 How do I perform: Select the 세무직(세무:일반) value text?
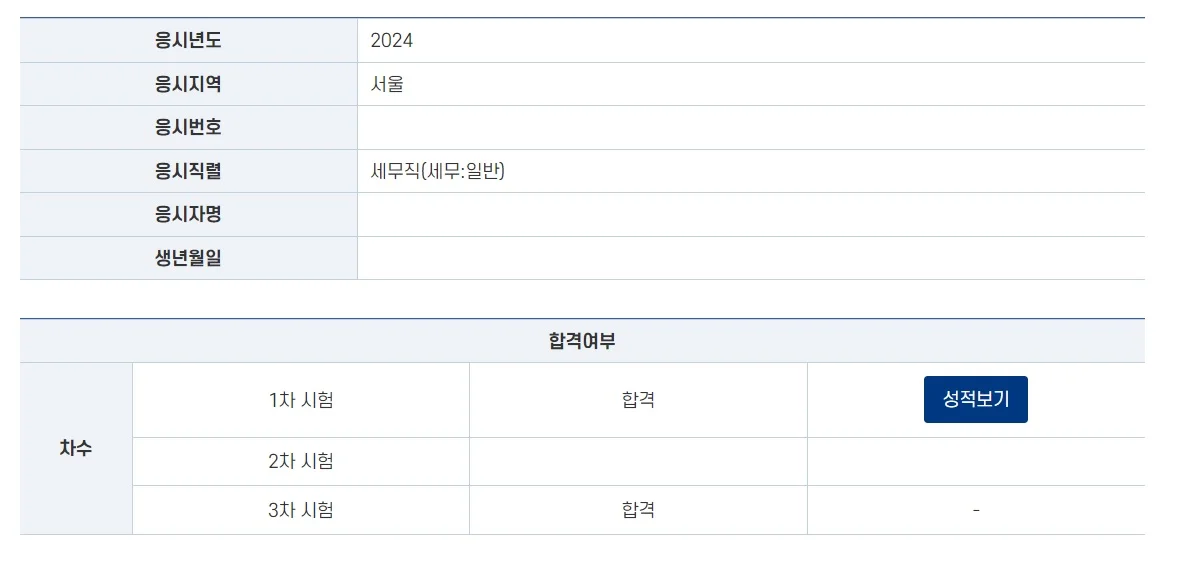438,171
